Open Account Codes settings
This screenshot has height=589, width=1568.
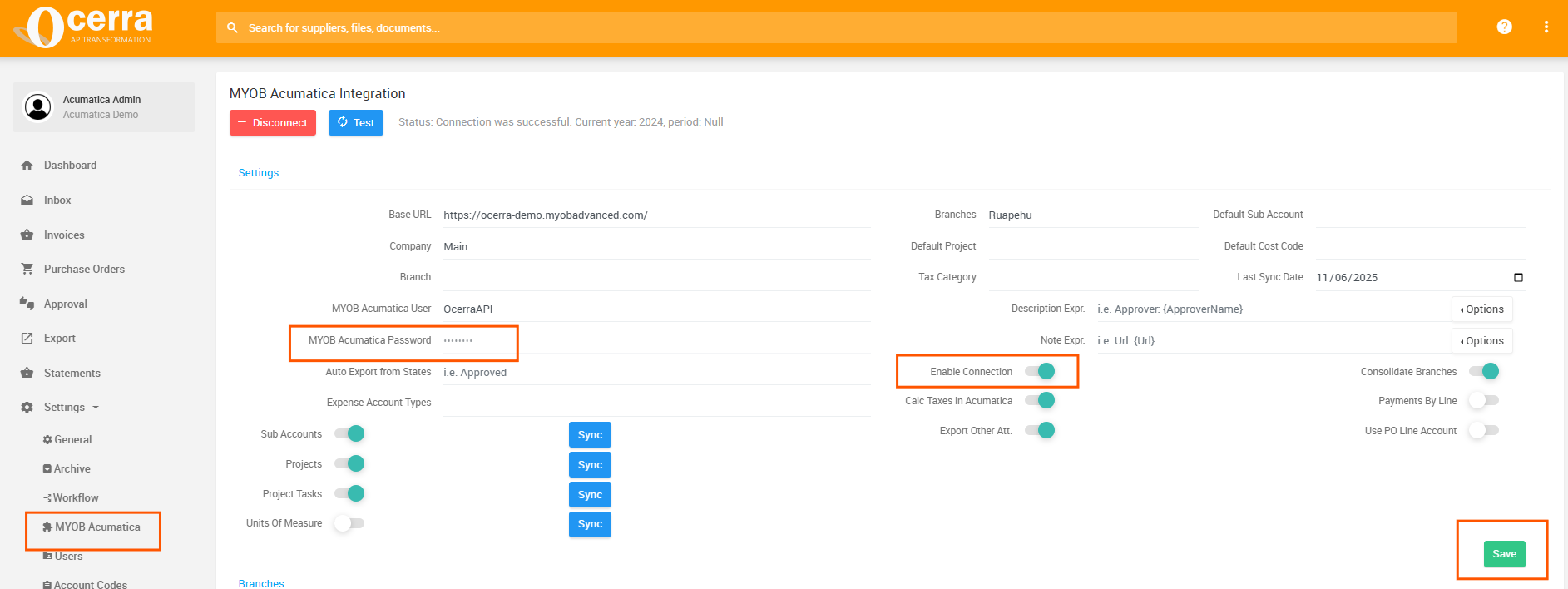[x=85, y=584]
